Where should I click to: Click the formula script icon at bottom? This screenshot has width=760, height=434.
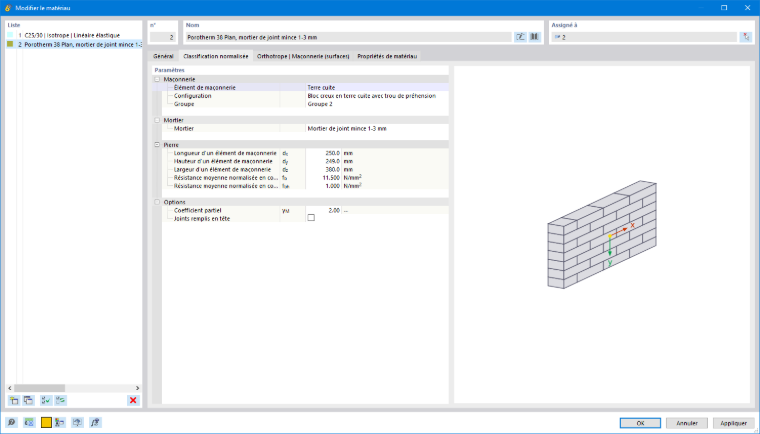click(x=95, y=422)
